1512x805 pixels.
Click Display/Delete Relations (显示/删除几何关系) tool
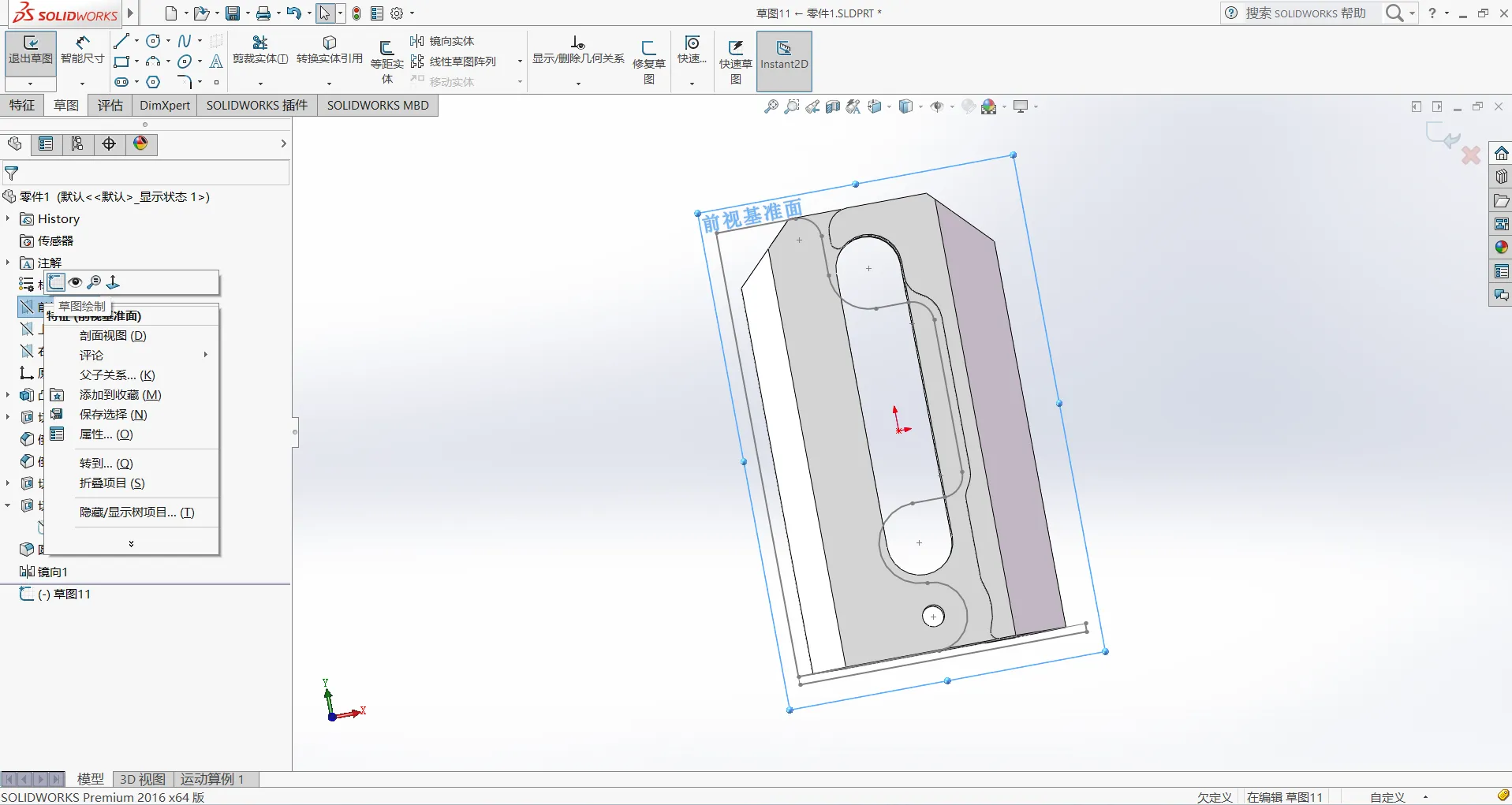pos(577,50)
